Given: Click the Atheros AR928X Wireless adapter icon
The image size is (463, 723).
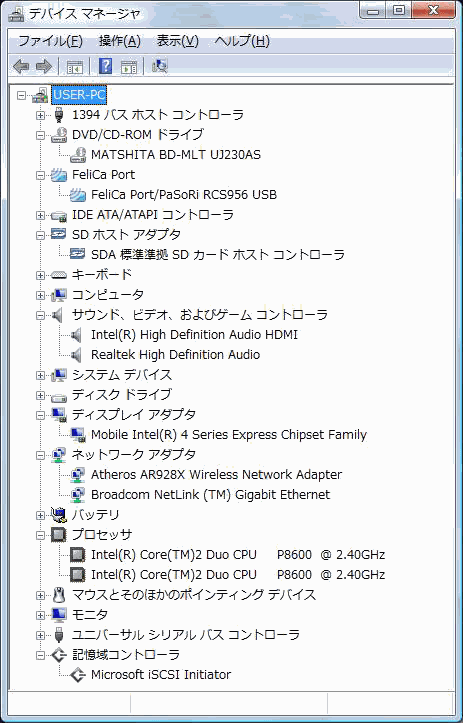Looking at the screenshot, I should pyautogui.click(x=78, y=474).
